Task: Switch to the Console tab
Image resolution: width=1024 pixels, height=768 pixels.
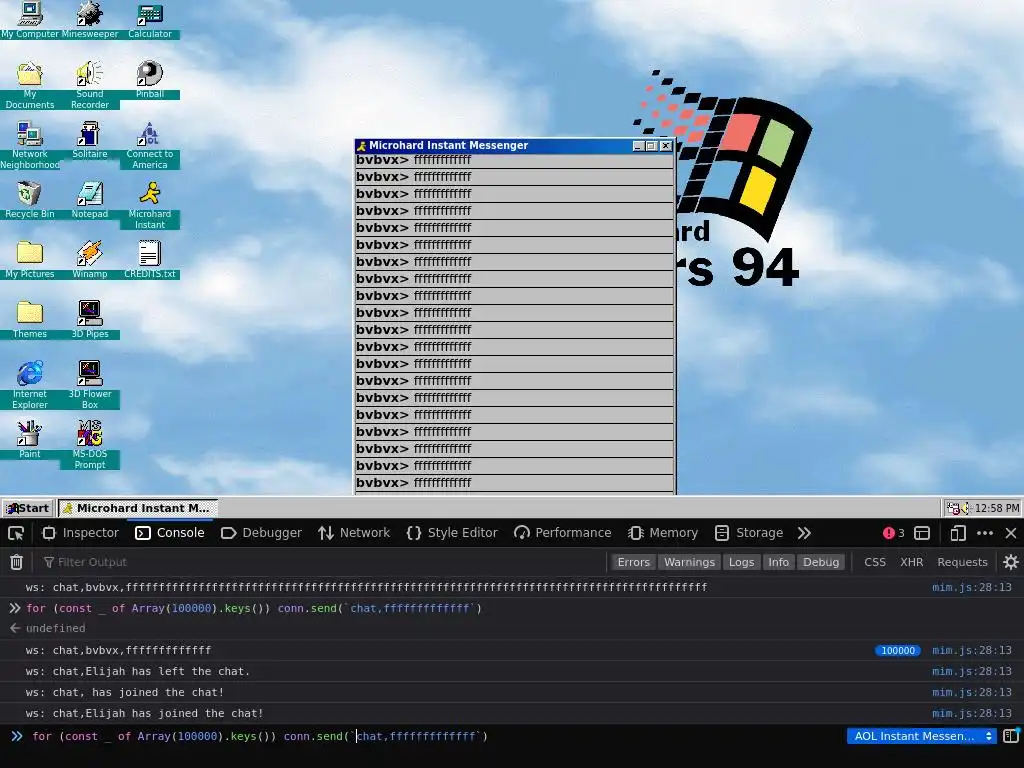Action: point(170,533)
